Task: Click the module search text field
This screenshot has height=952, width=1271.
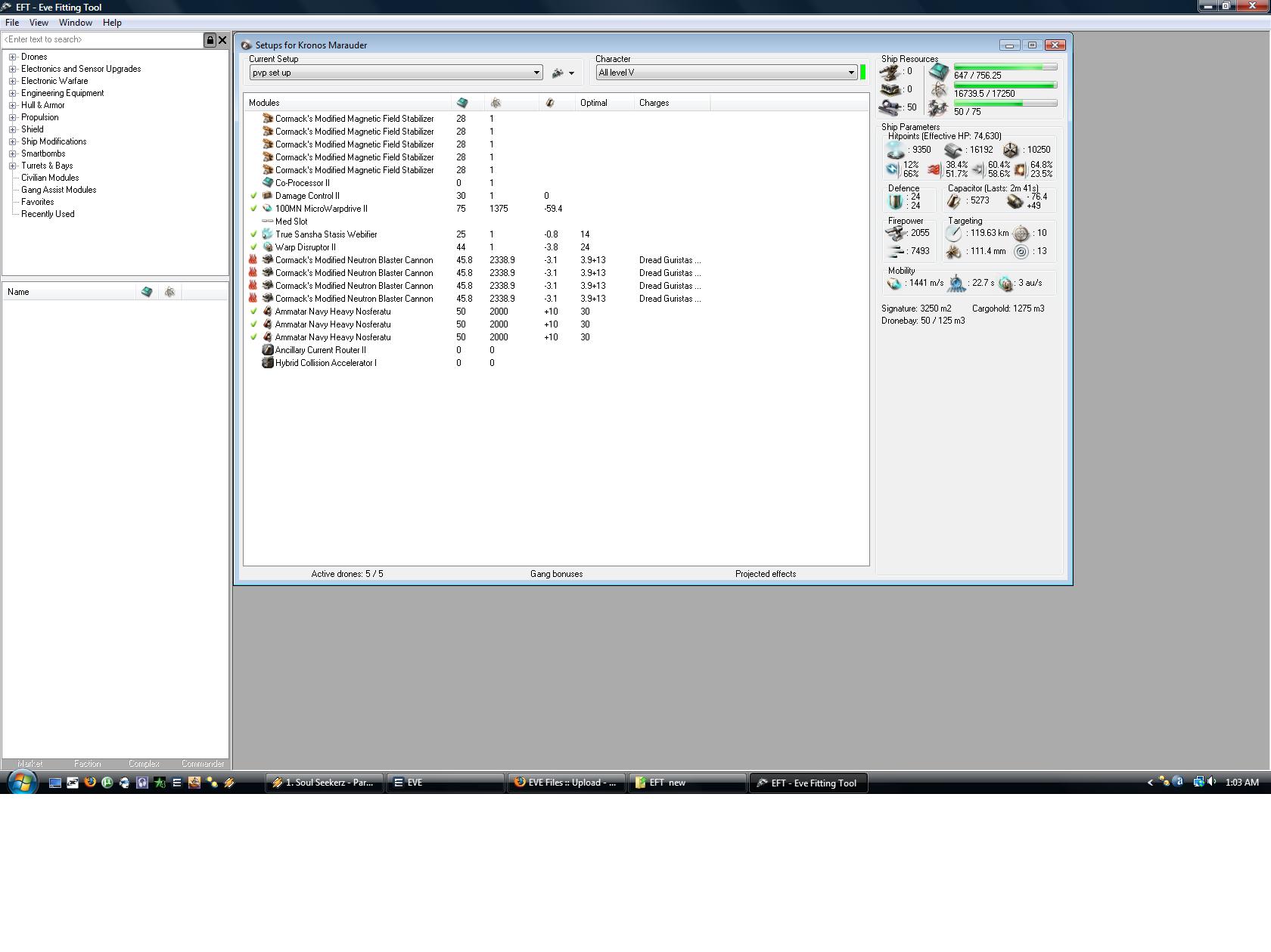Action: [x=103, y=40]
